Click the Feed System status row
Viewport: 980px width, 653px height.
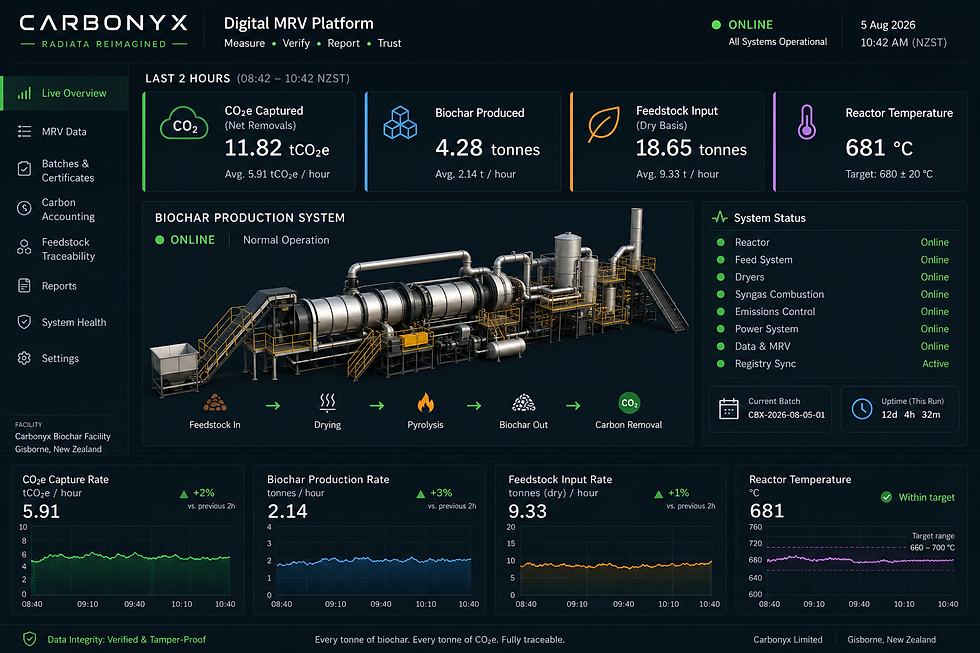pos(833,260)
